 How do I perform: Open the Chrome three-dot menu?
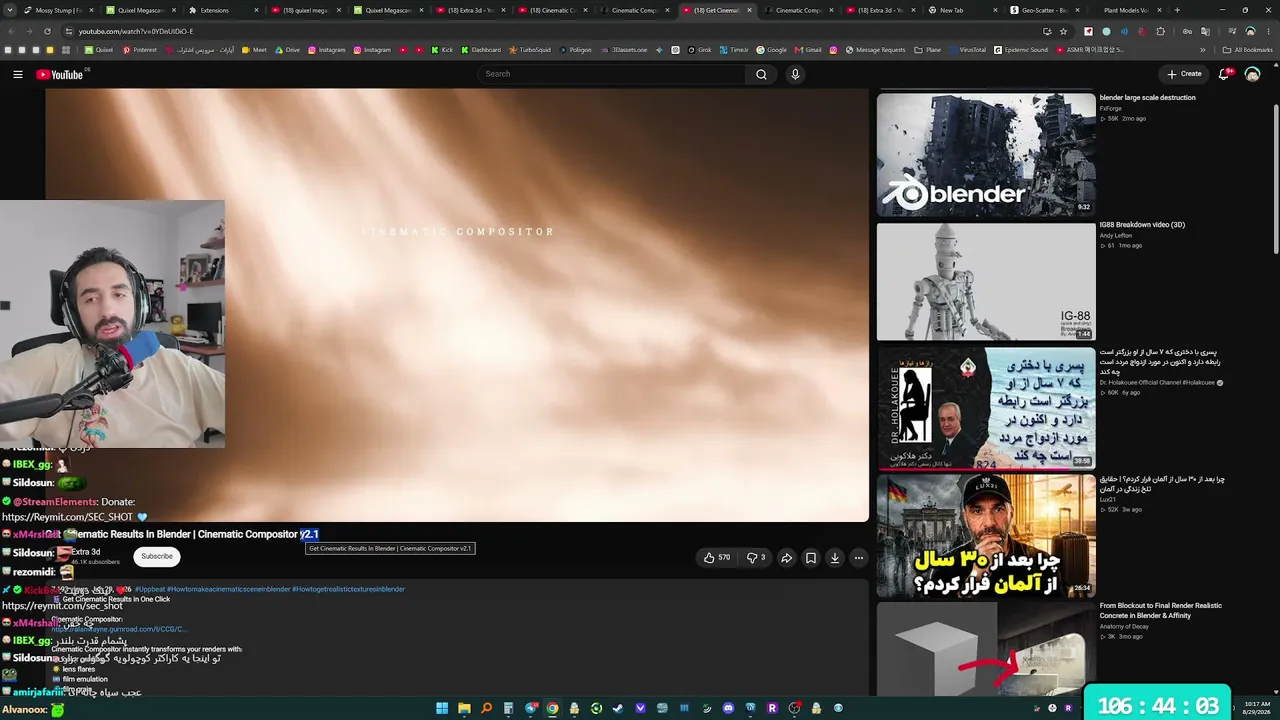[1268, 31]
